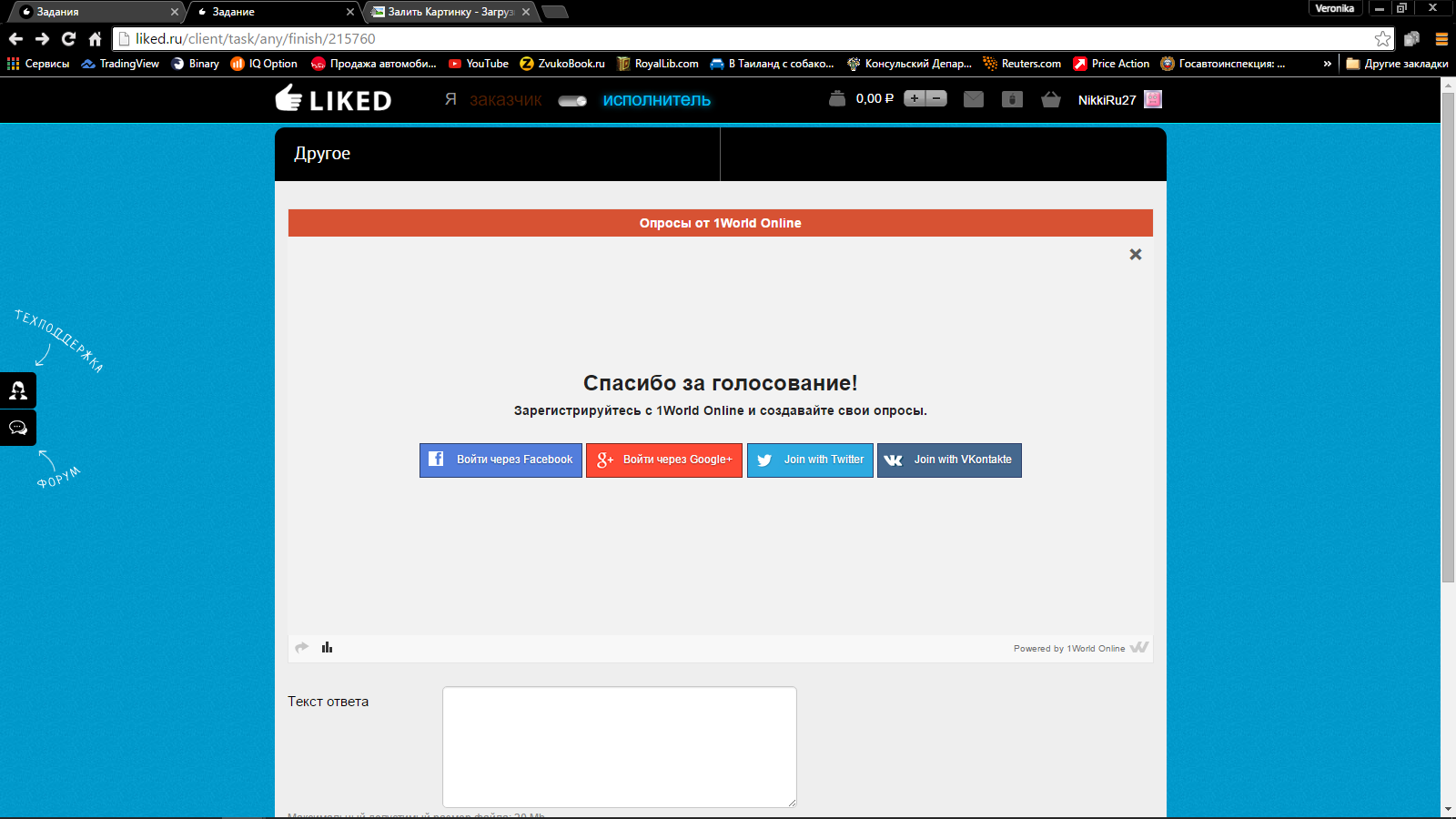Close the Задания tab

click(x=174, y=12)
